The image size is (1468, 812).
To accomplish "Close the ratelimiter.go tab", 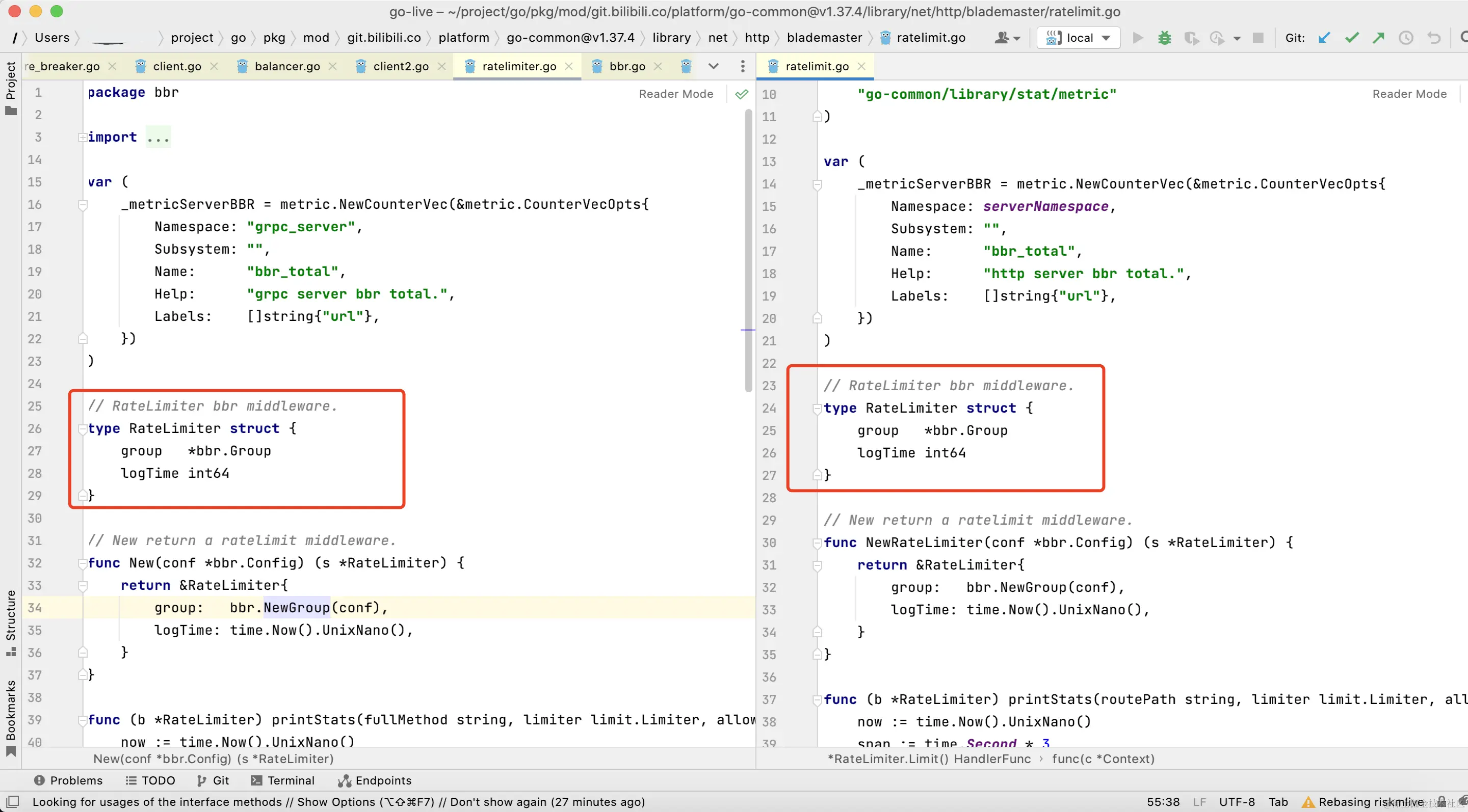I will pyautogui.click(x=568, y=66).
